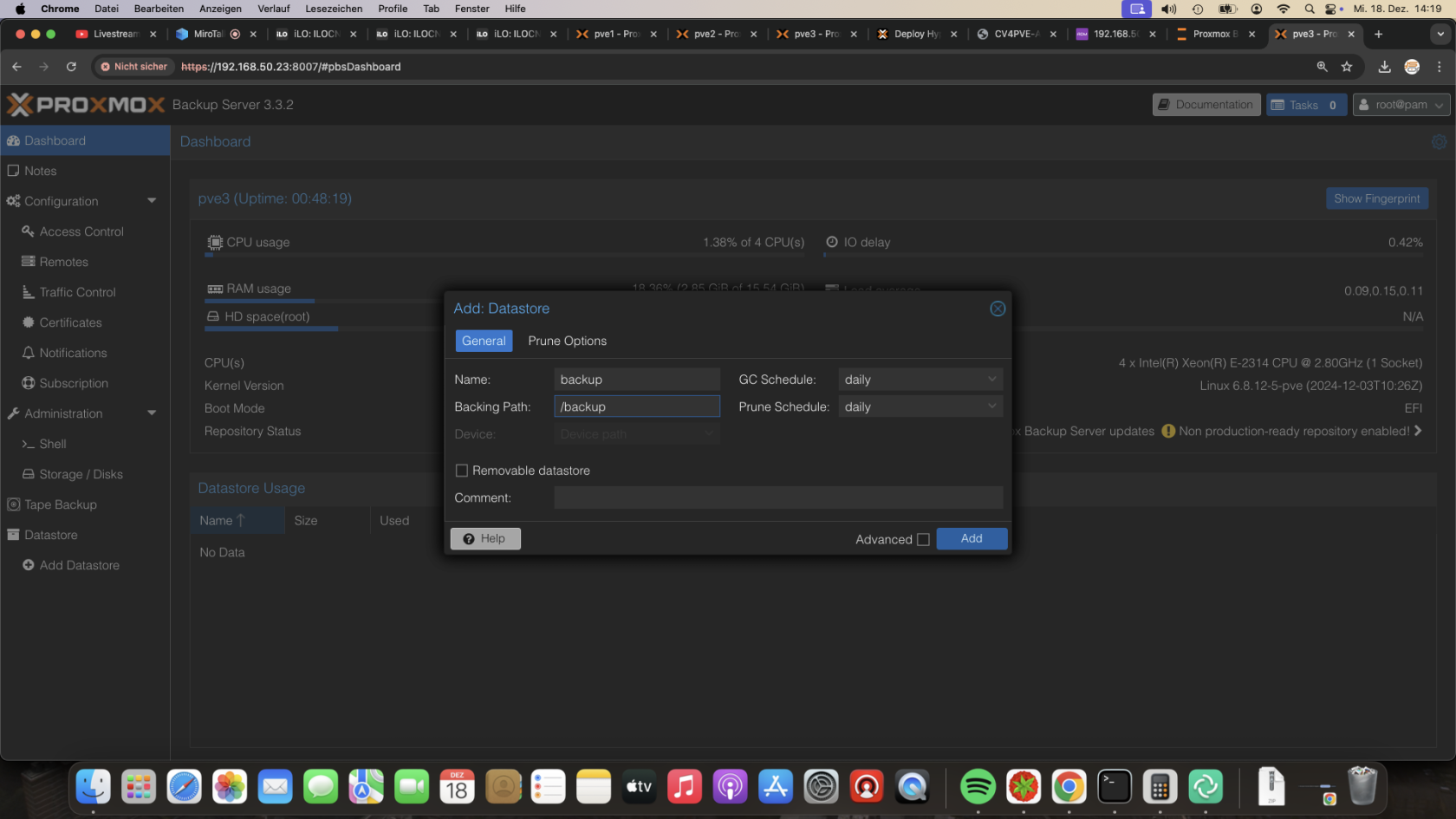Switch to the CV4PVE browser tab
This screenshot has width=1456, height=819.
1017,34
